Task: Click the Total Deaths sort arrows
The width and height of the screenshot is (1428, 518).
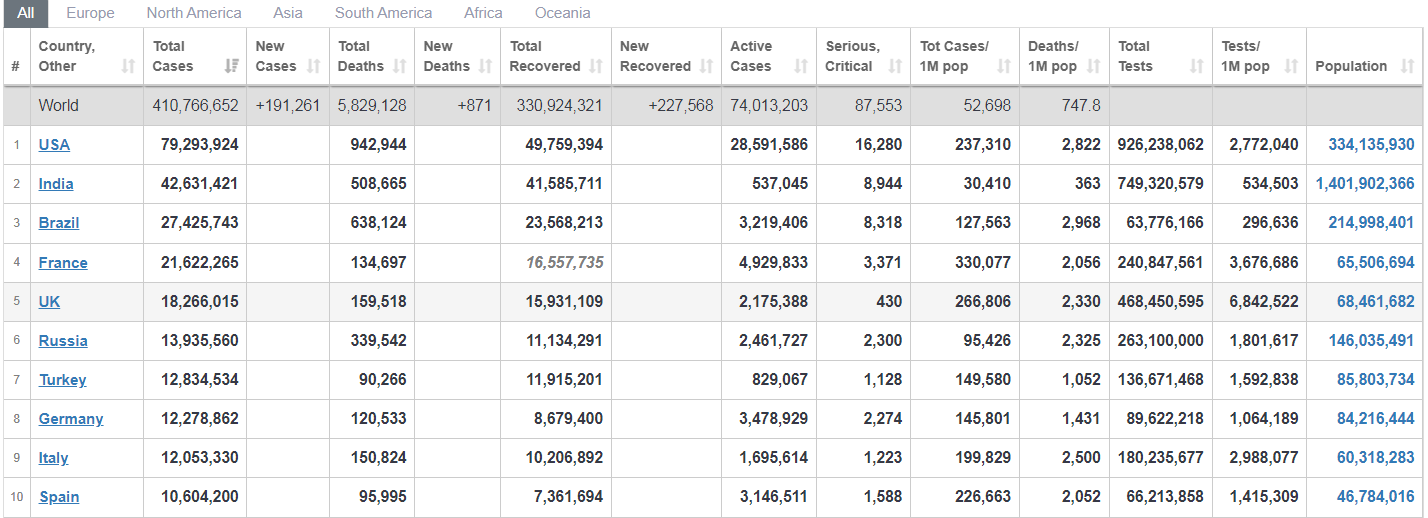Action: pos(400,66)
